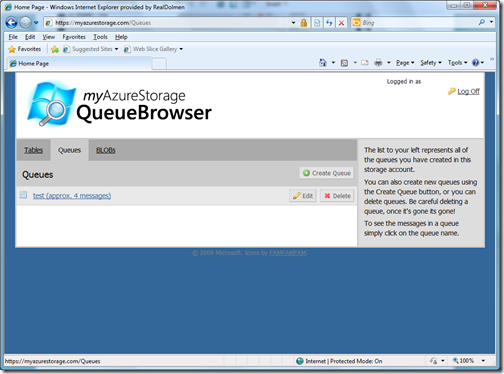Image resolution: width=504 pixels, height=374 pixels.
Task: Click the "Logged in as" text
Action: tap(404, 82)
